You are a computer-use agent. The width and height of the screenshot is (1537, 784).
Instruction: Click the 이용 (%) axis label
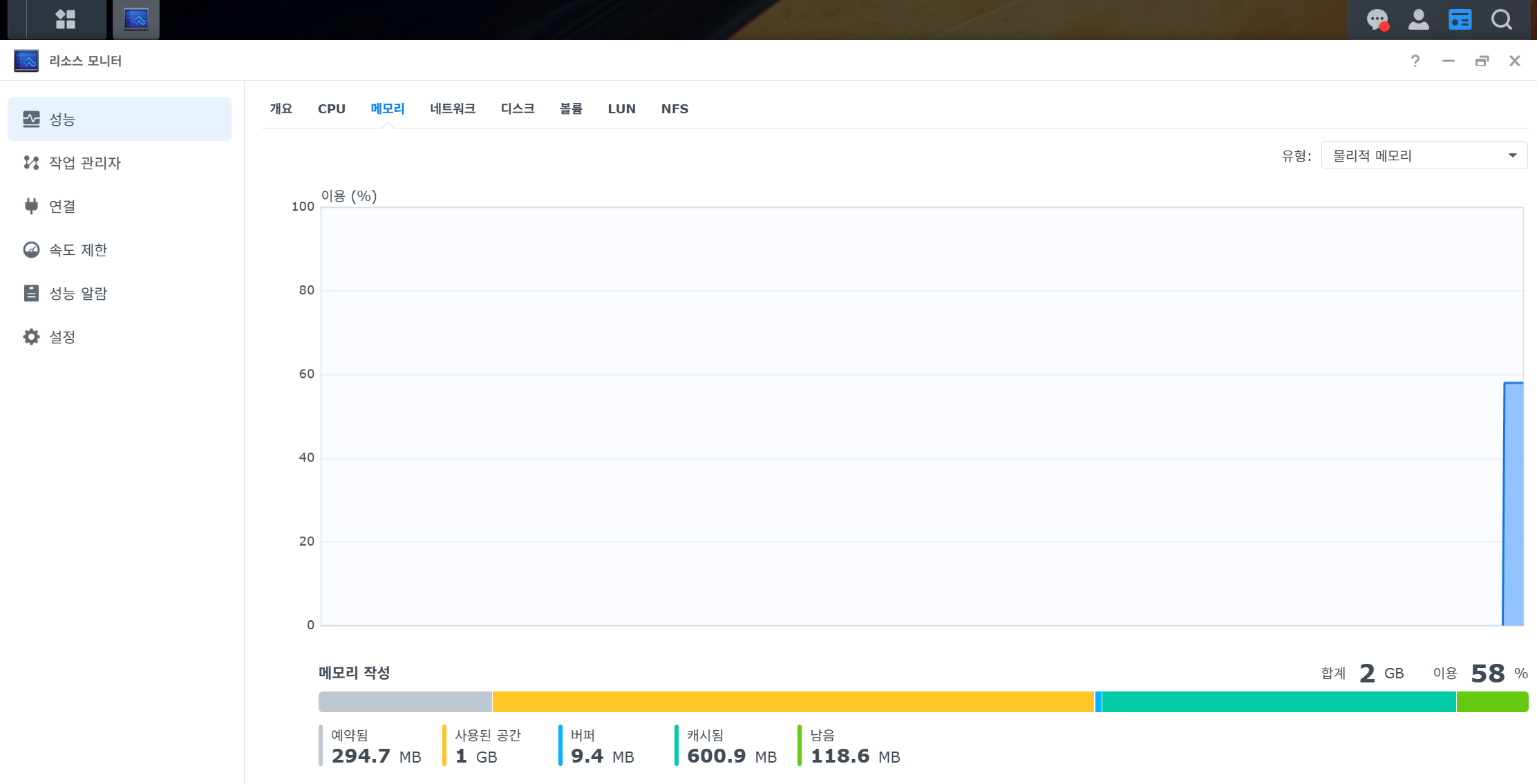349,196
